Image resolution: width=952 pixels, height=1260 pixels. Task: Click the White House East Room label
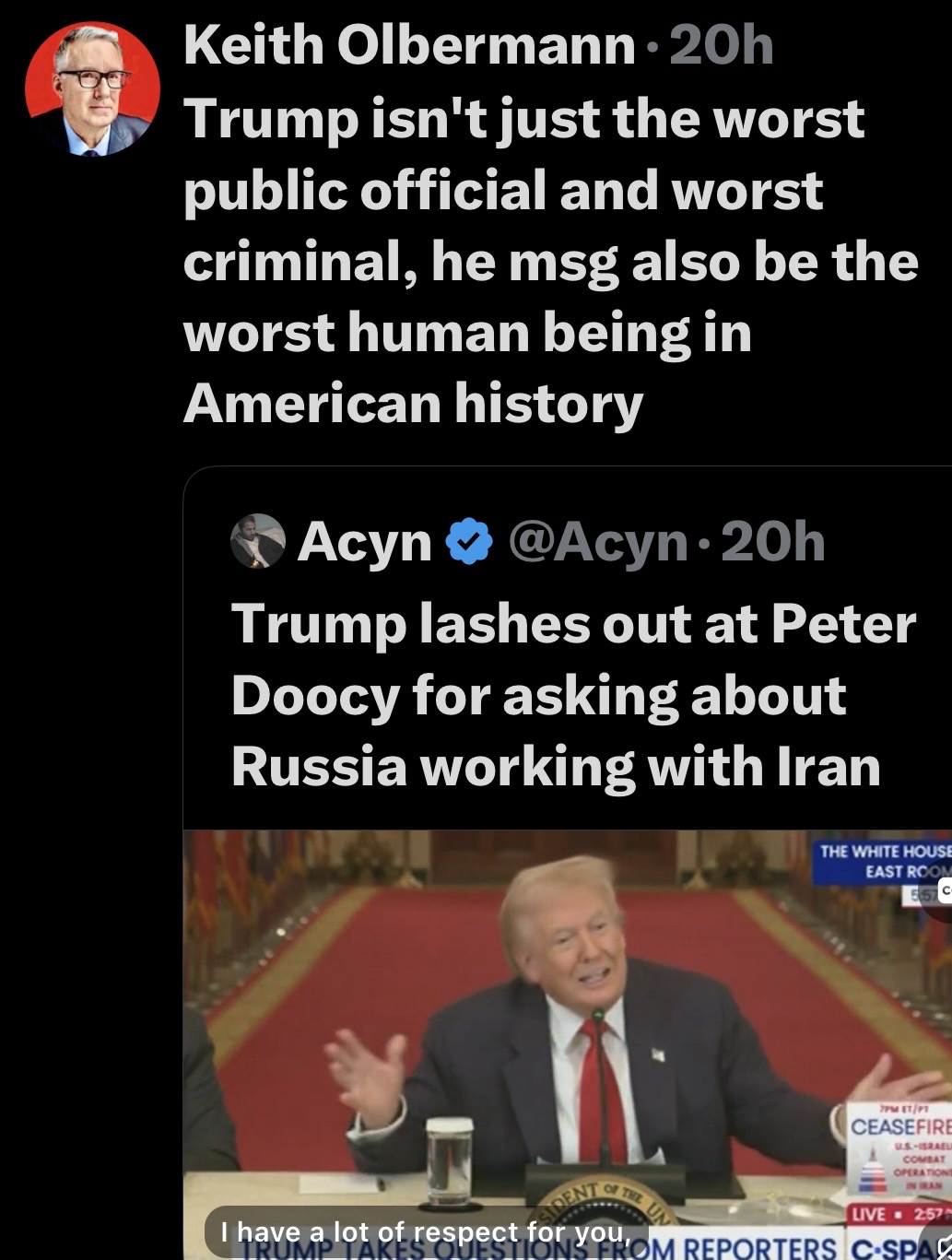point(883,860)
